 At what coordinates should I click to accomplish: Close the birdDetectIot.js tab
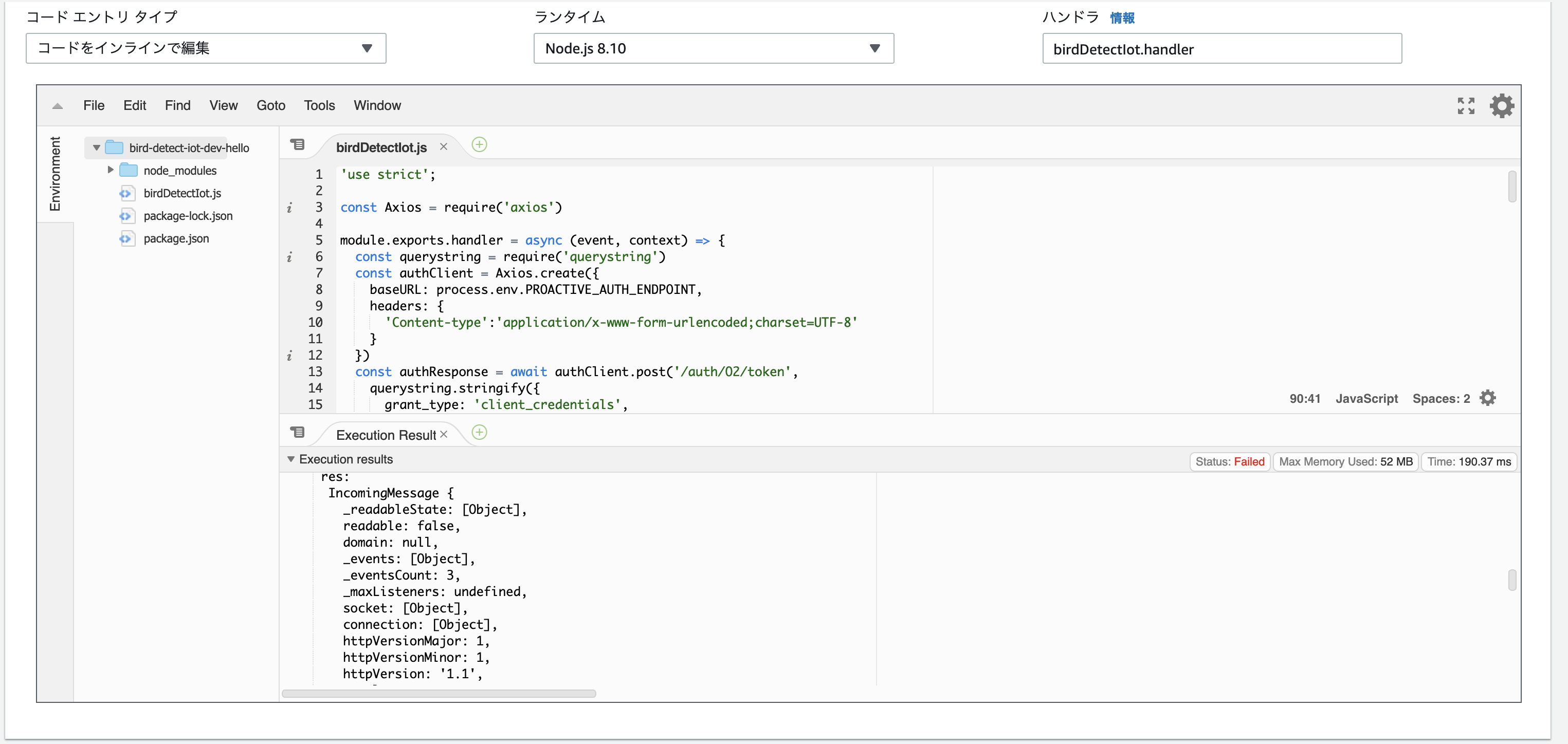[444, 146]
